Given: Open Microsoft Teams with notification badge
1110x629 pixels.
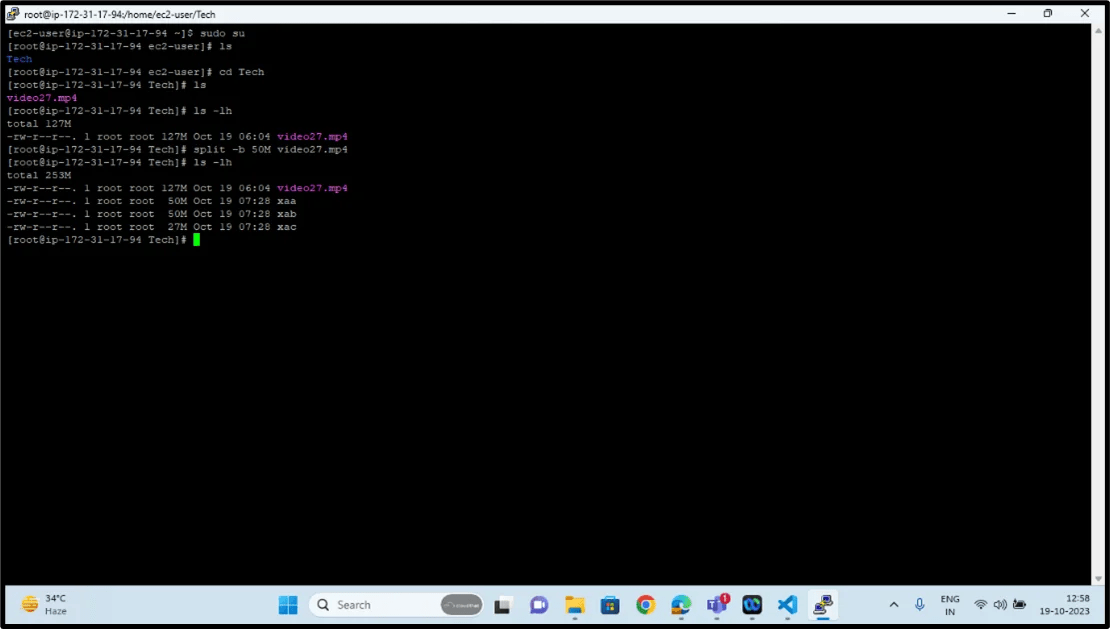Looking at the screenshot, I should pos(716,605).
